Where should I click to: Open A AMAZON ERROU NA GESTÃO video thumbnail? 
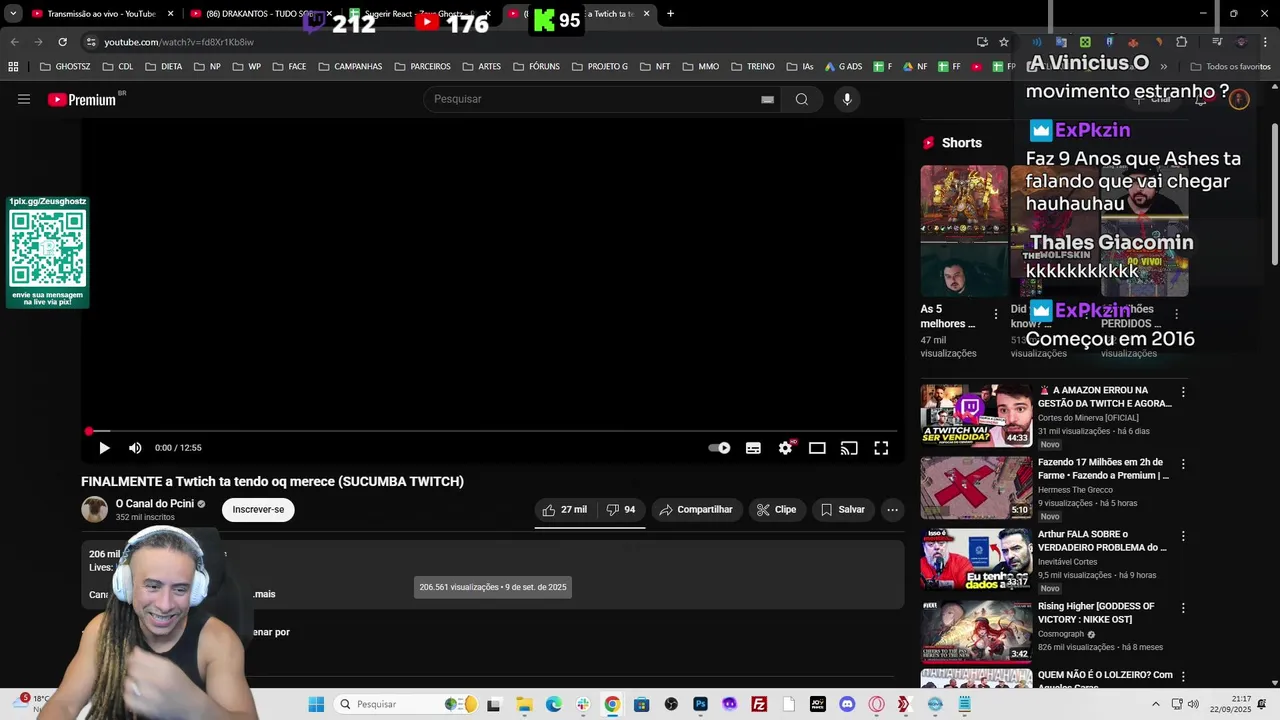(x=976, y=415)
